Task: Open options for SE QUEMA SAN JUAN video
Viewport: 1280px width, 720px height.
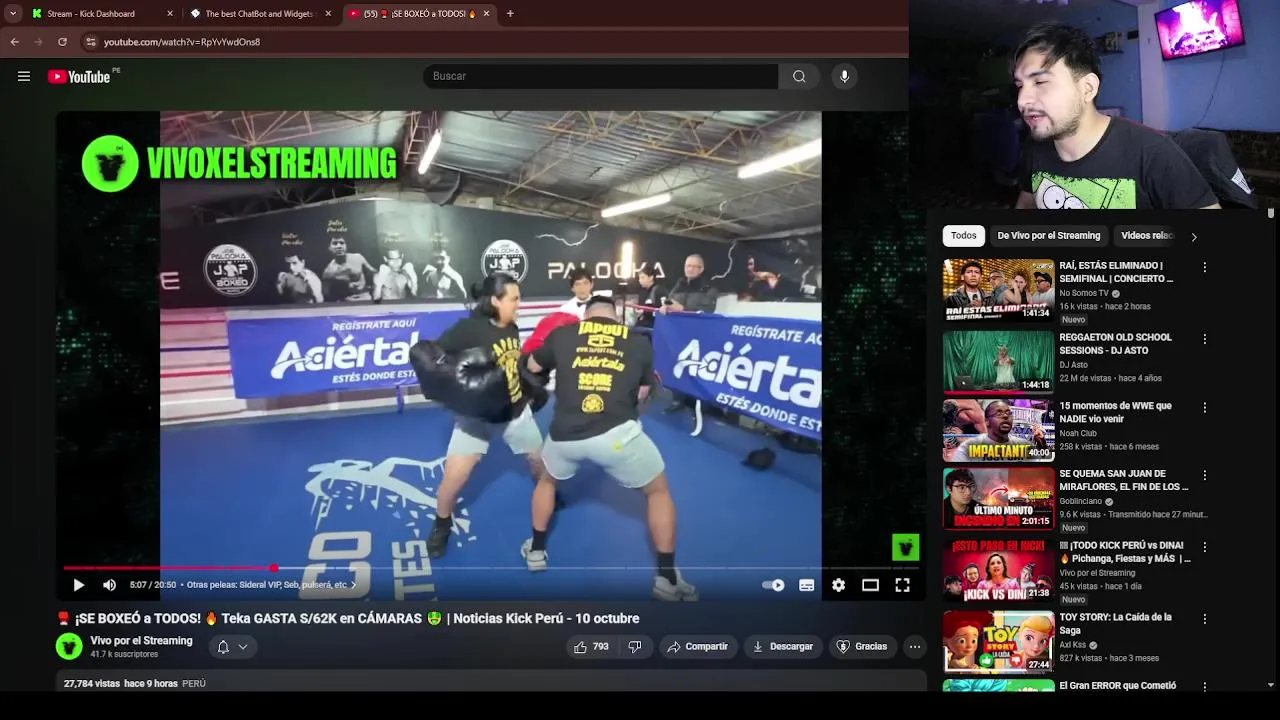Action: click(x=1205, y=475)
